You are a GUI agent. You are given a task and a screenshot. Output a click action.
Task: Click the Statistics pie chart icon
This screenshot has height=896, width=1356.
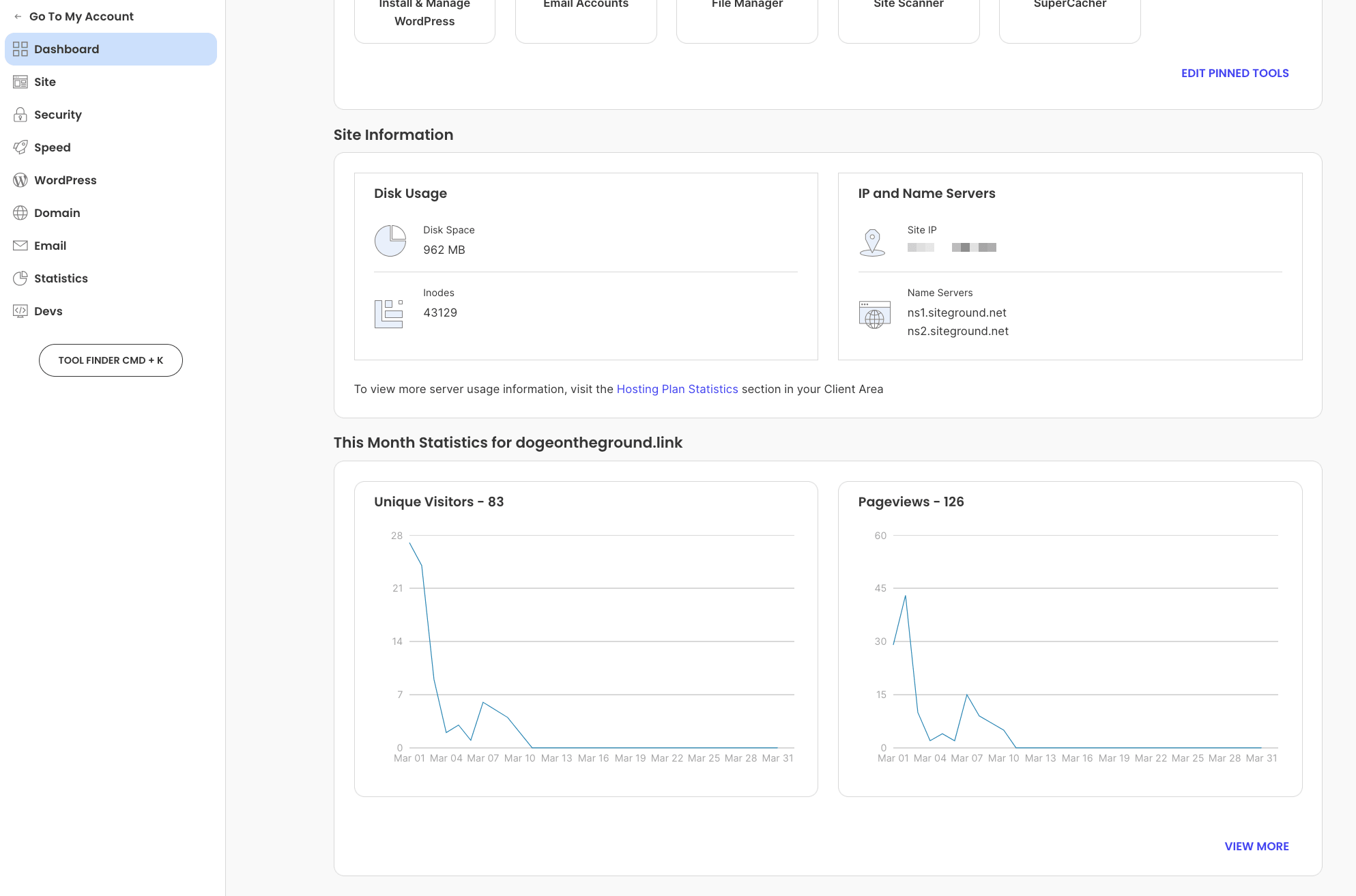pos(20,278)
